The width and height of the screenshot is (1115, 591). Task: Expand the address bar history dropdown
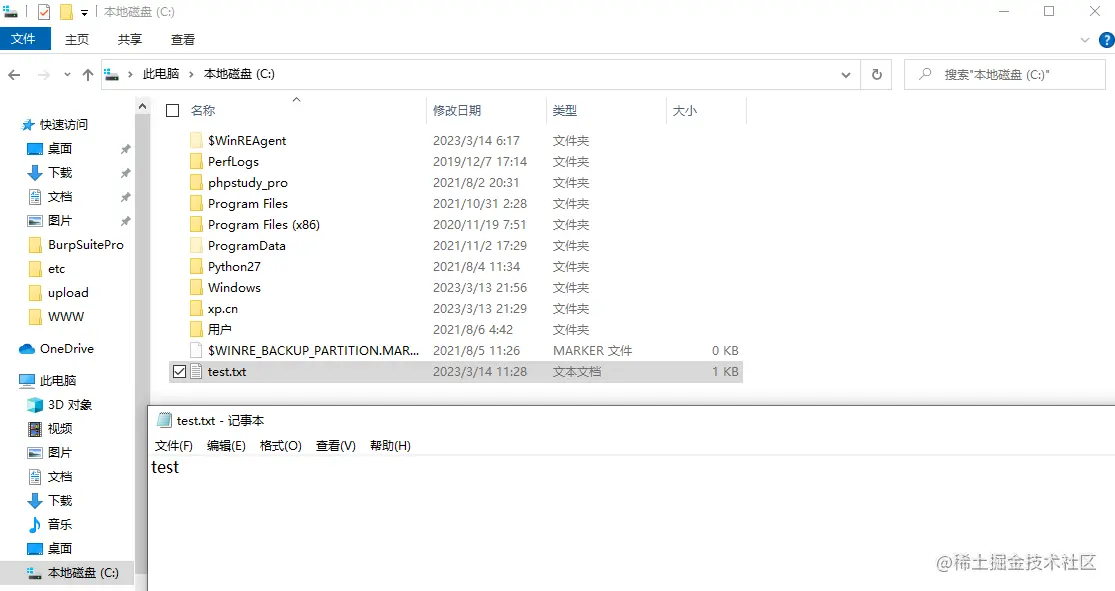click(x=845, y=75)
